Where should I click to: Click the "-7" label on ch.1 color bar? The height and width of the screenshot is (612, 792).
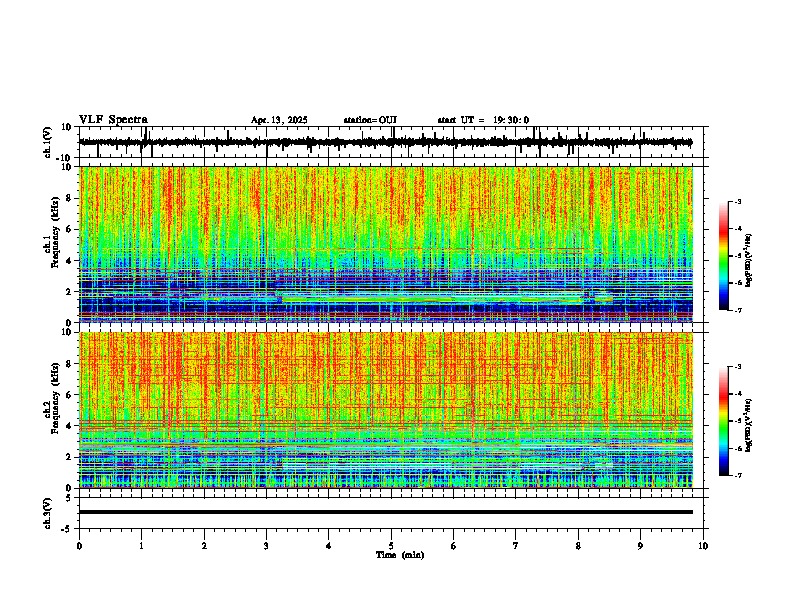click(x=737, y=310)
